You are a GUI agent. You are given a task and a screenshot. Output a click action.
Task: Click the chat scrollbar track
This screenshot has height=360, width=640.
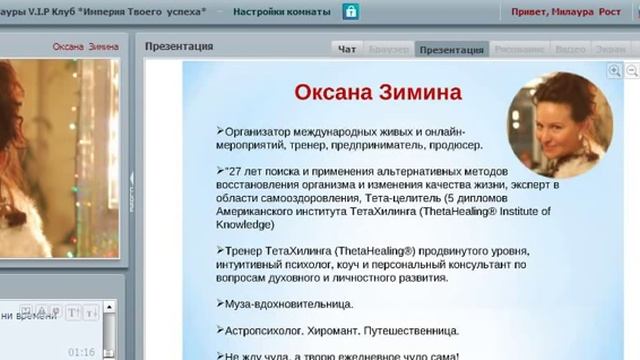pos(109,331)
